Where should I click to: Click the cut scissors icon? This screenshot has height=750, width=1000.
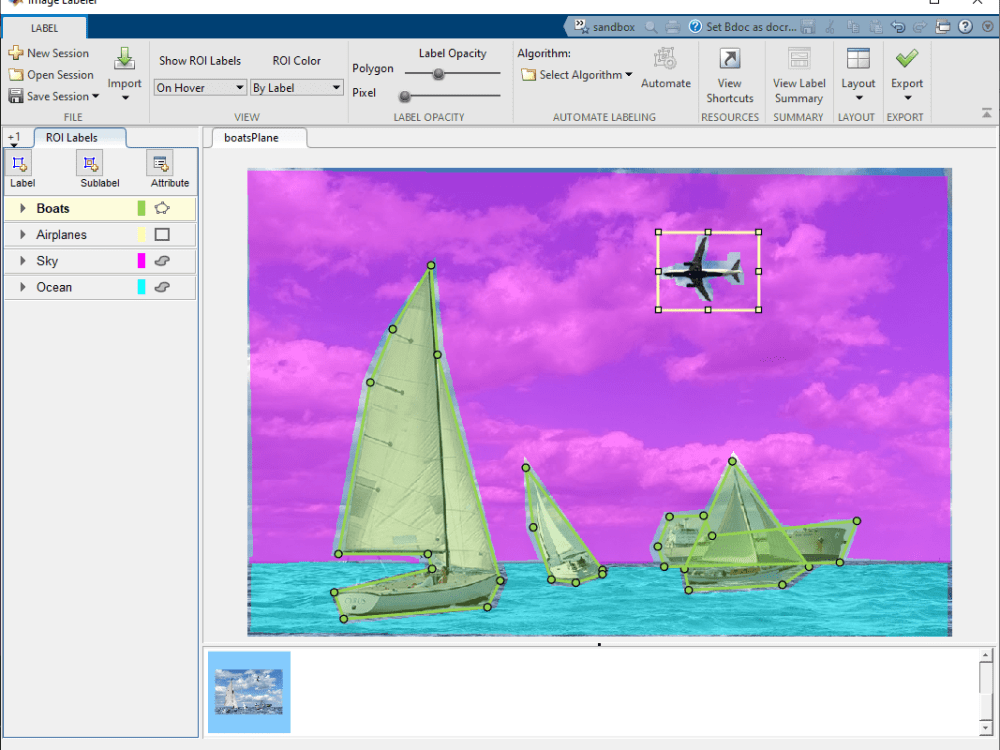tap(830, 27)
